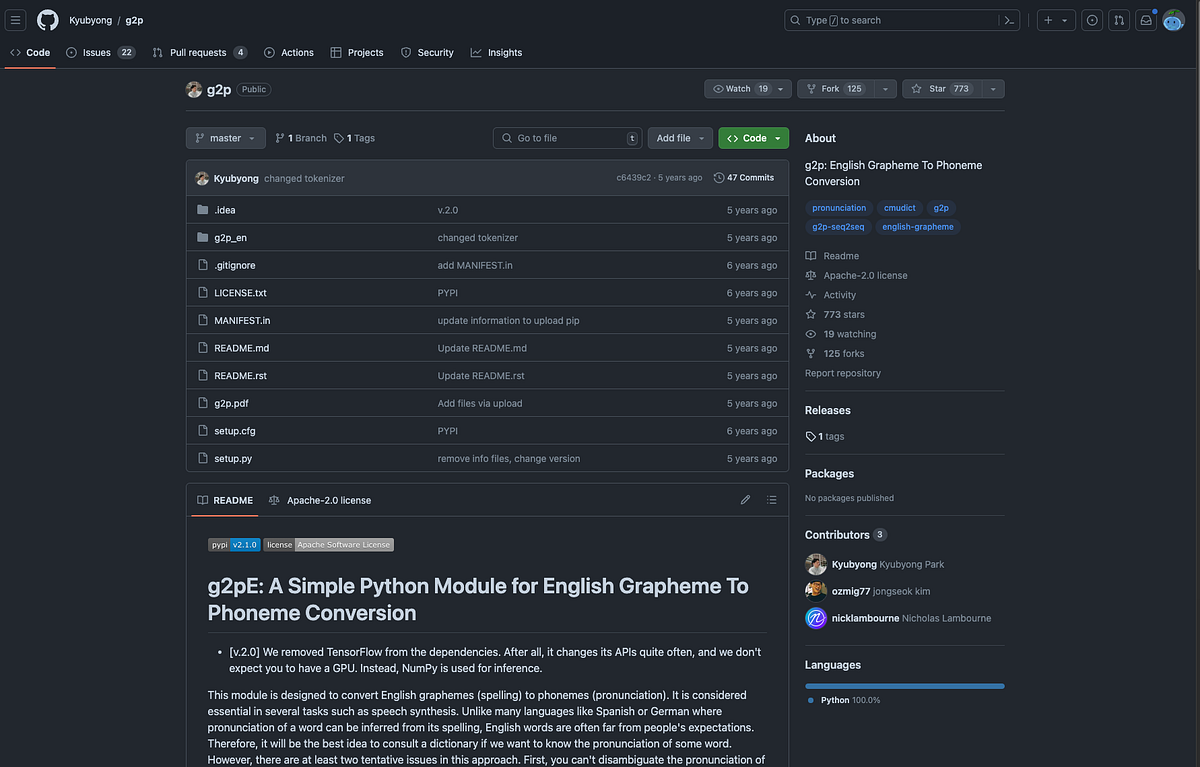Screen dimensions: 1200x767
Task: Open your profile avatar menu
Action: coord(1173,19)
